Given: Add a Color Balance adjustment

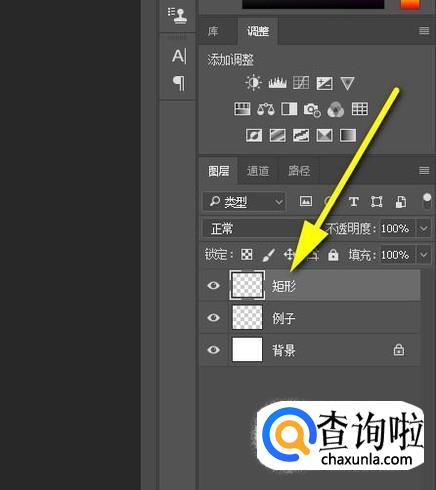Looking at the screenshot, I should (266, 109).
